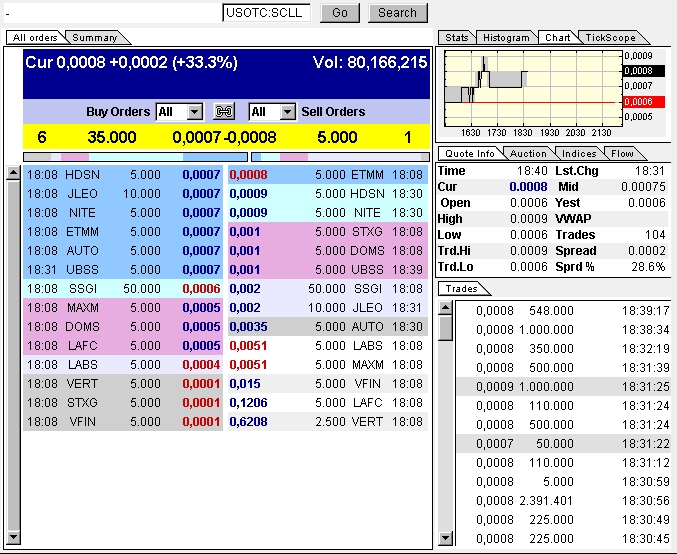Click the 0,0007 trade at 18:31:22
677x554 pixels.
[563, 443]
